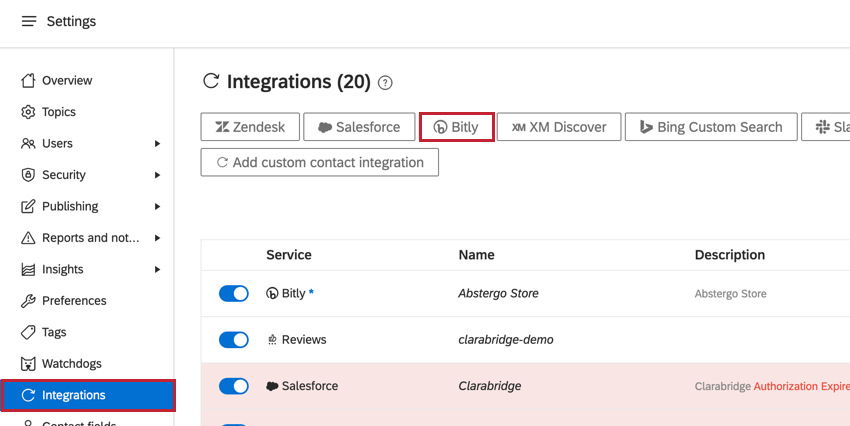
Task: Click the Description column header
Action: 730,255
